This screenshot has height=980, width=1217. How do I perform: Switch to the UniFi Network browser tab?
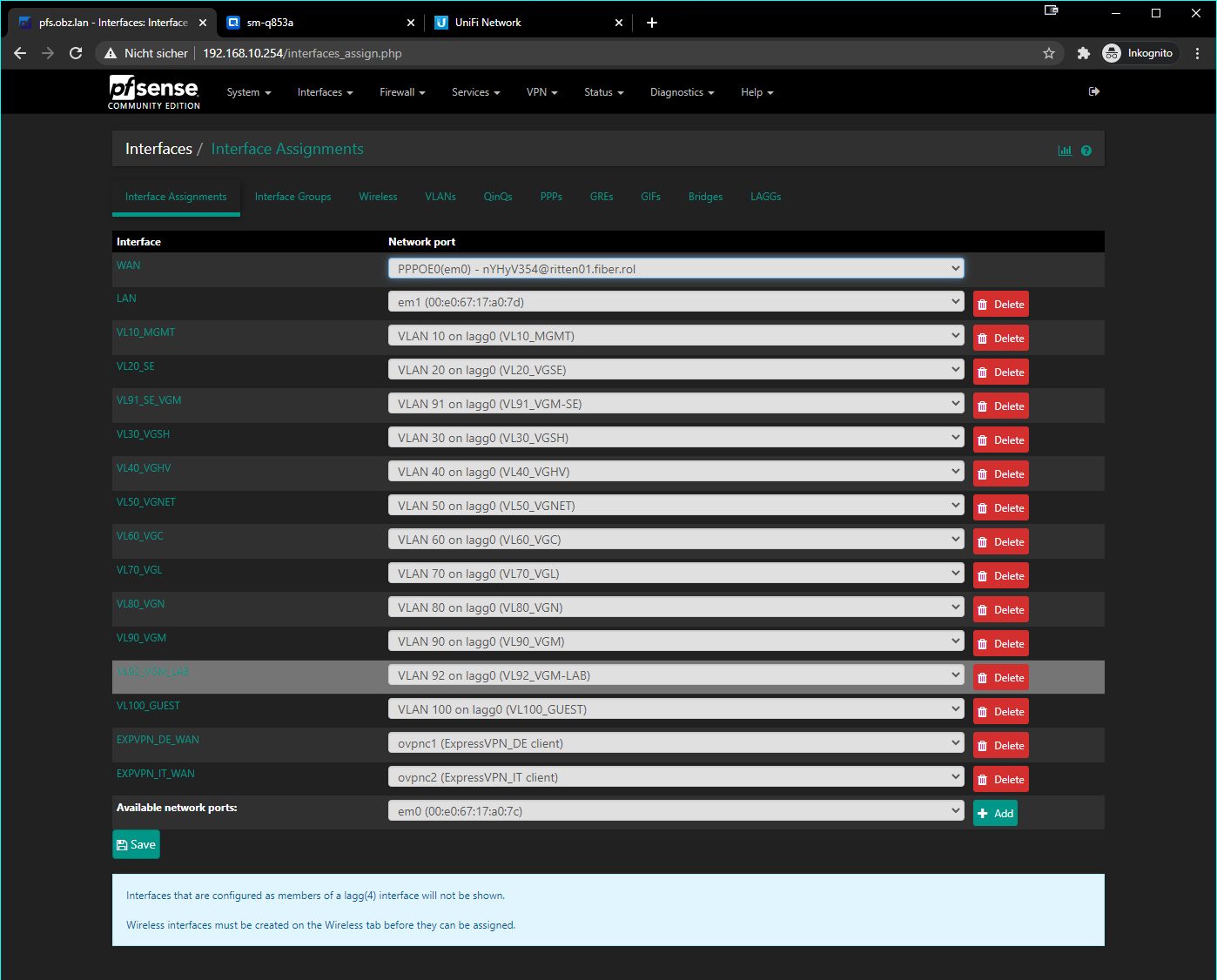(529, 23)
